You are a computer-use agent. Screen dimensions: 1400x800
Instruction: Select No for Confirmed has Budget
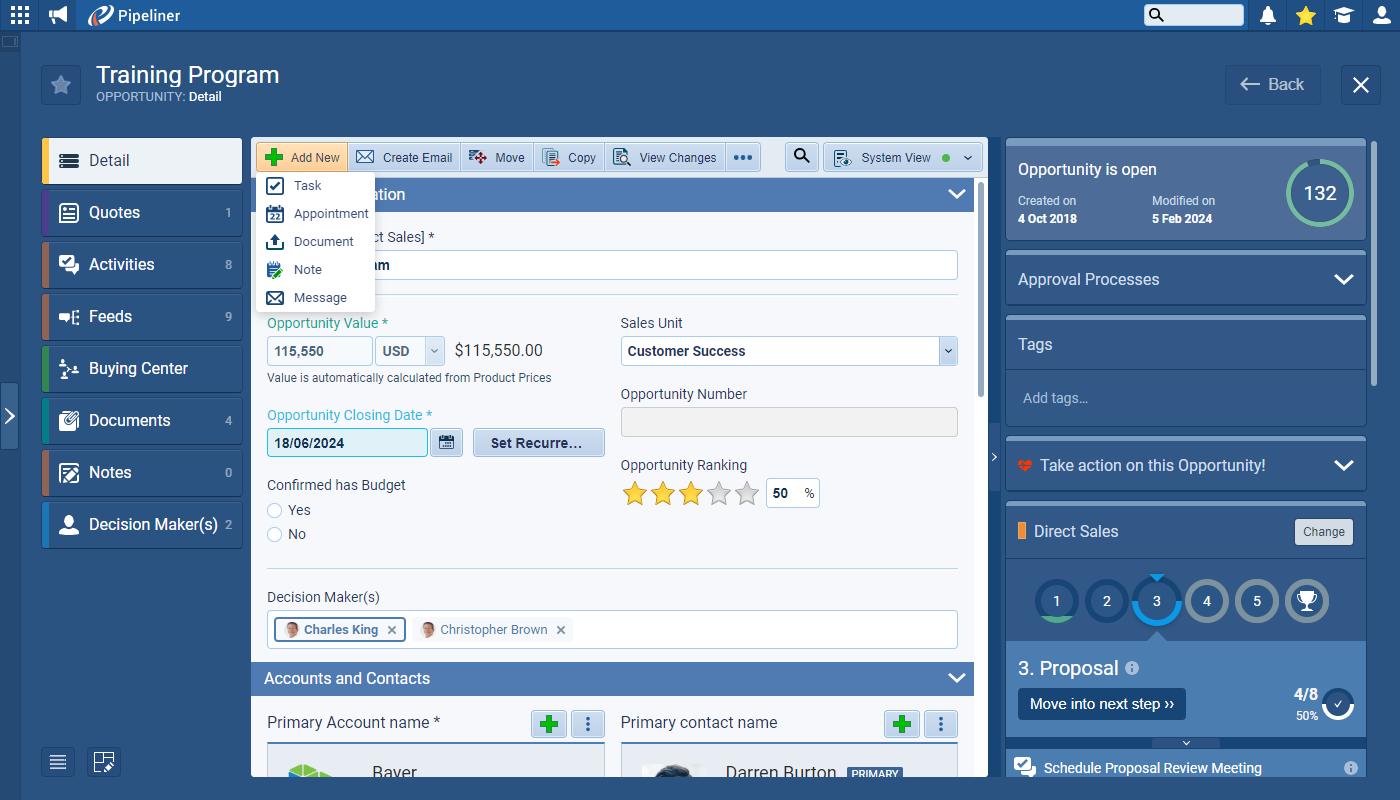point(275,534)
